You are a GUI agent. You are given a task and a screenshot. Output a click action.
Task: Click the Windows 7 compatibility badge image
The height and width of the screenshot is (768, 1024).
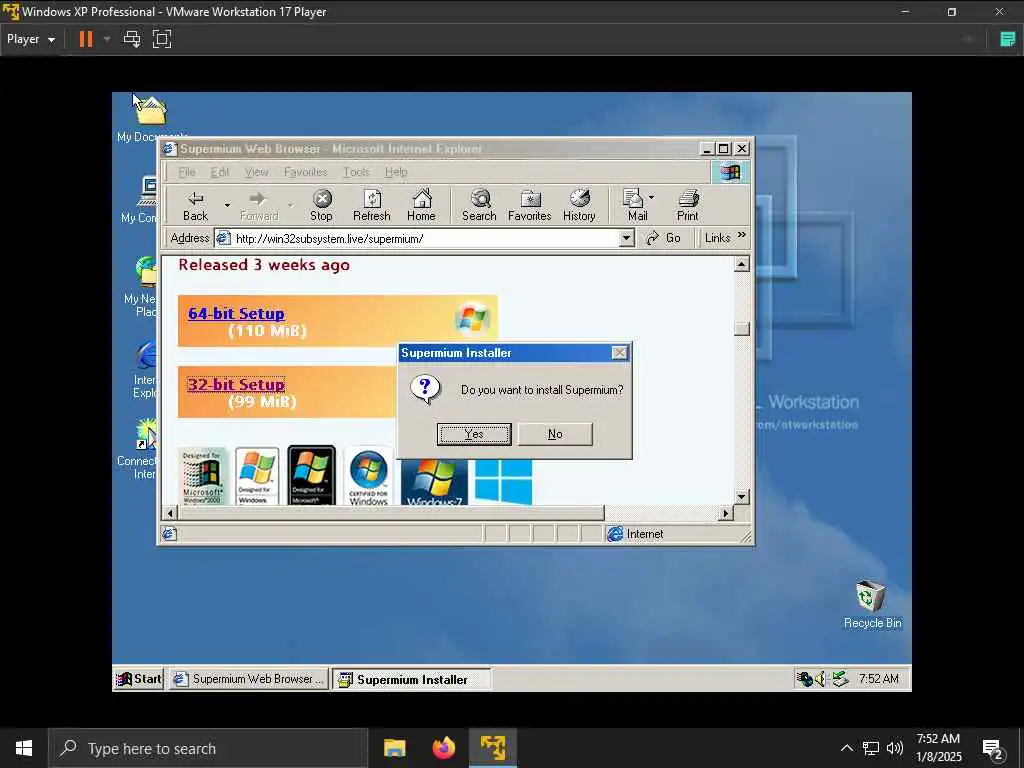[x=434, y=482]
